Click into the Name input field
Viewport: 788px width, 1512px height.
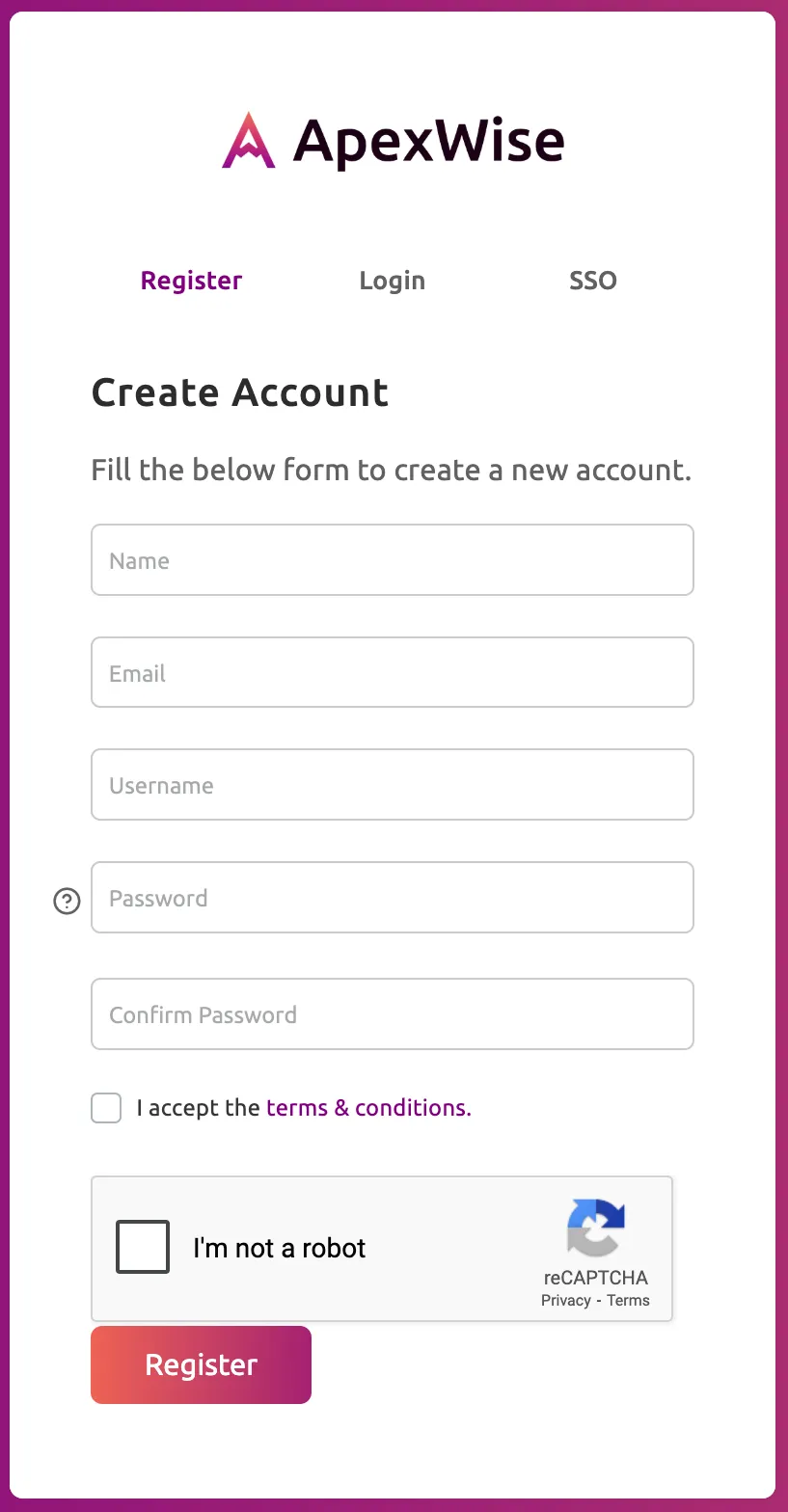tap(392, 560)
